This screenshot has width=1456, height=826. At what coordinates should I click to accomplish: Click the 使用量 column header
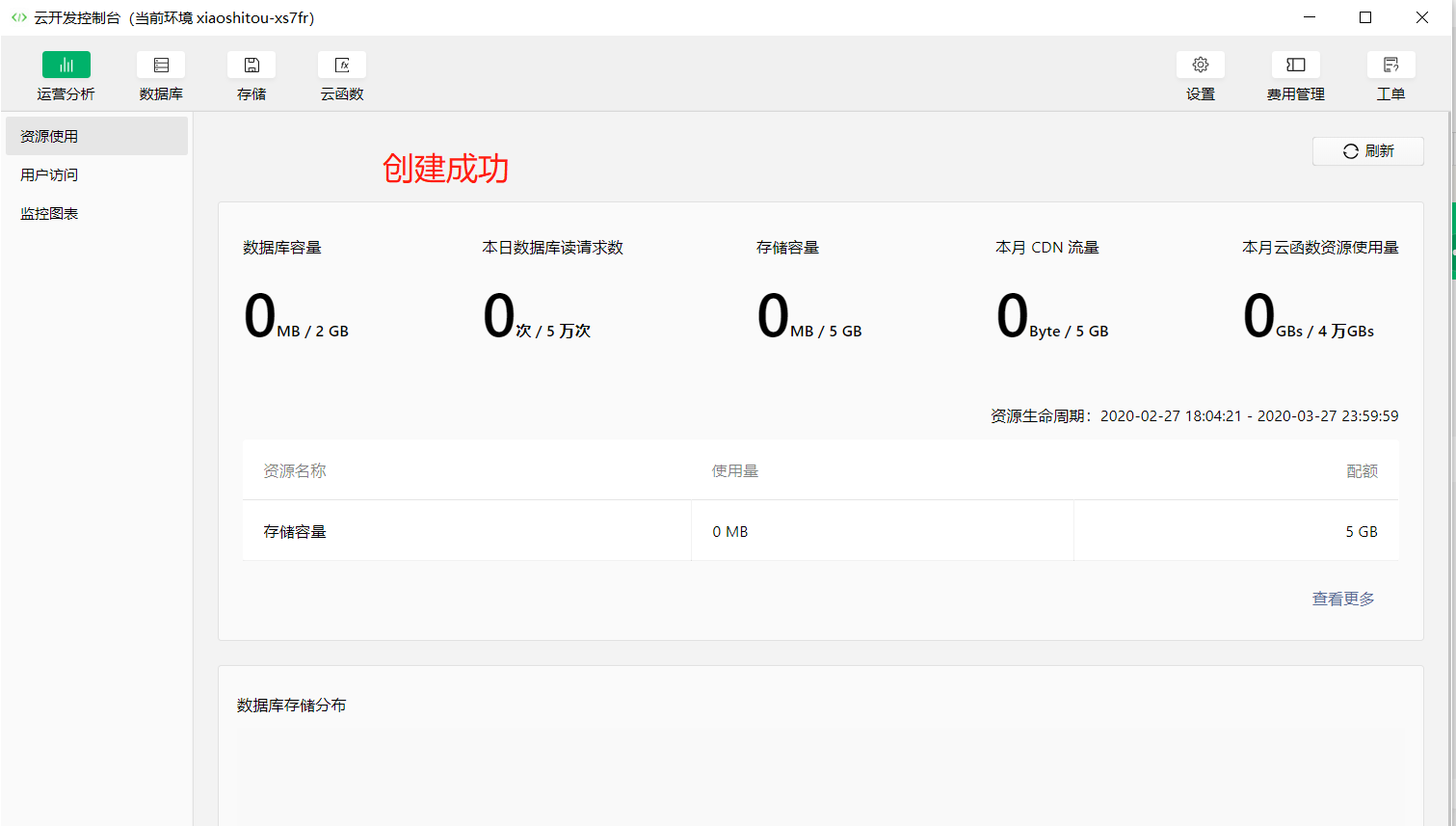click(735, 470)
